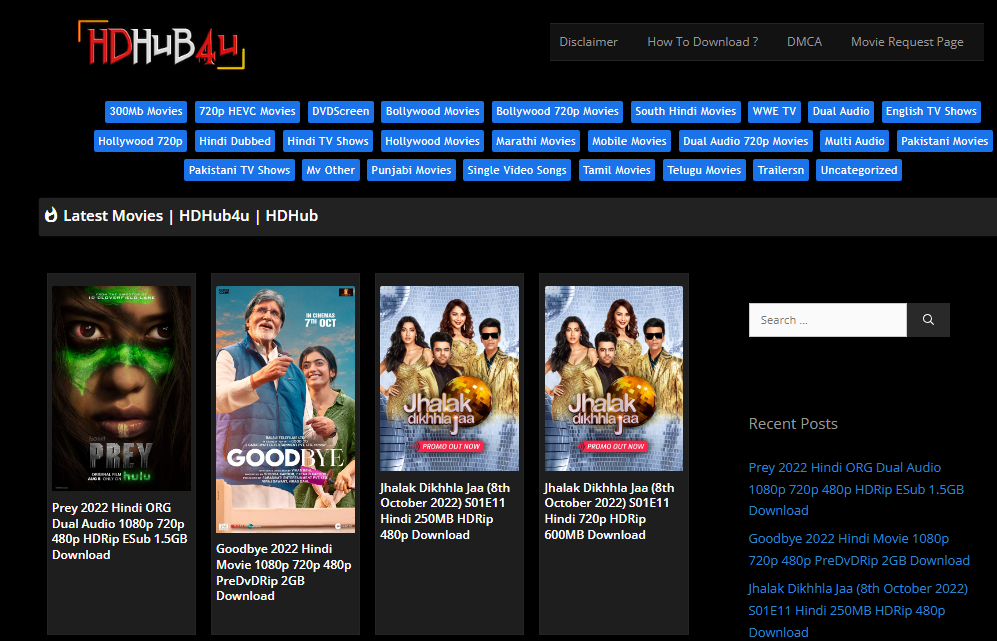Open the Bollywood 720p Movies category
This screenshot has height=641, width=997.
click(558, 111)
